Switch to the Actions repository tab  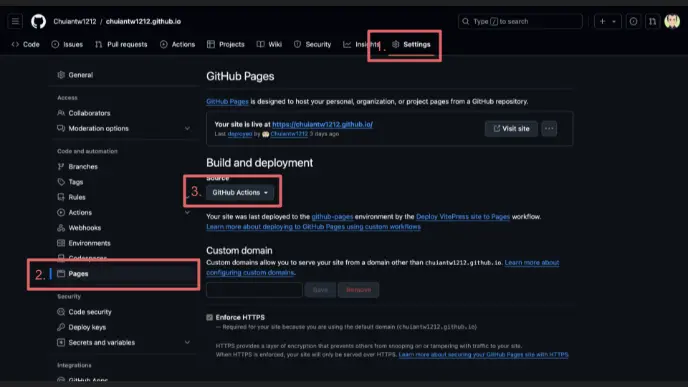[x=177, y=44]
